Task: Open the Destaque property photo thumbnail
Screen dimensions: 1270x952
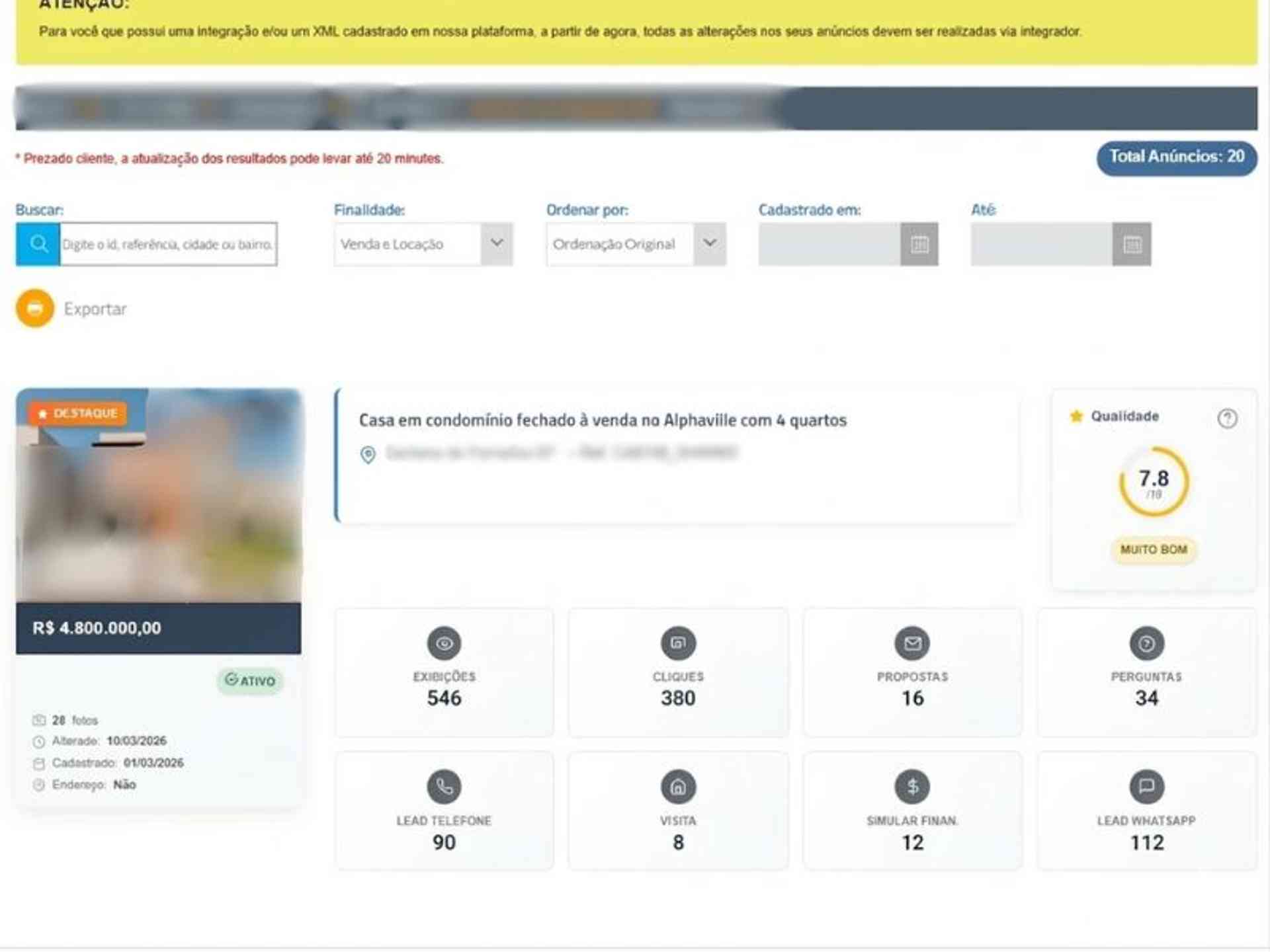Action: point(159,502)
